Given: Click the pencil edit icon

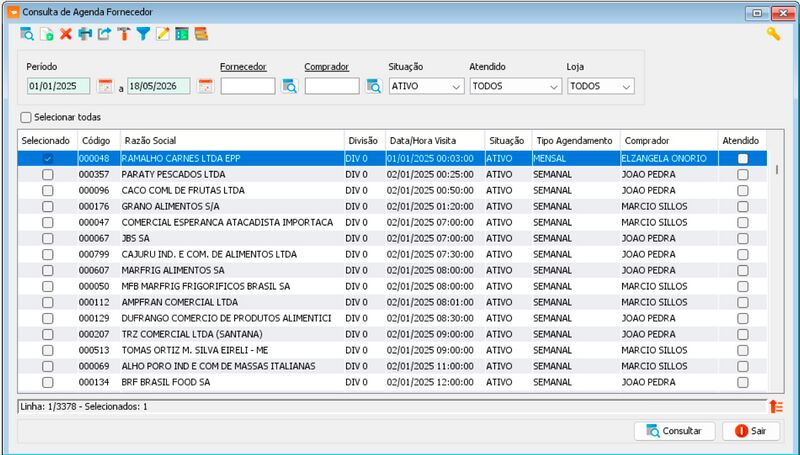Looking at the screenshot, I should [x=163, y=34].
